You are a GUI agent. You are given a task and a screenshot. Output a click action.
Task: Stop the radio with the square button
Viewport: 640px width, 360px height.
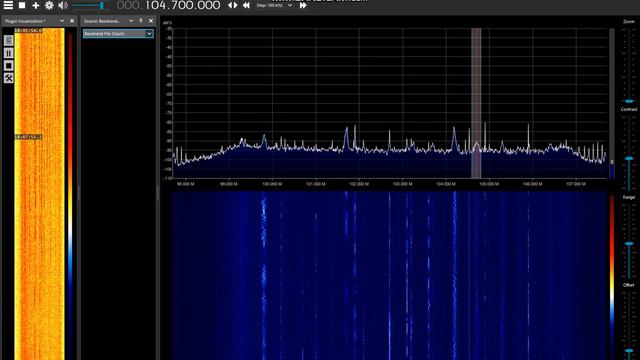point(22,5)
